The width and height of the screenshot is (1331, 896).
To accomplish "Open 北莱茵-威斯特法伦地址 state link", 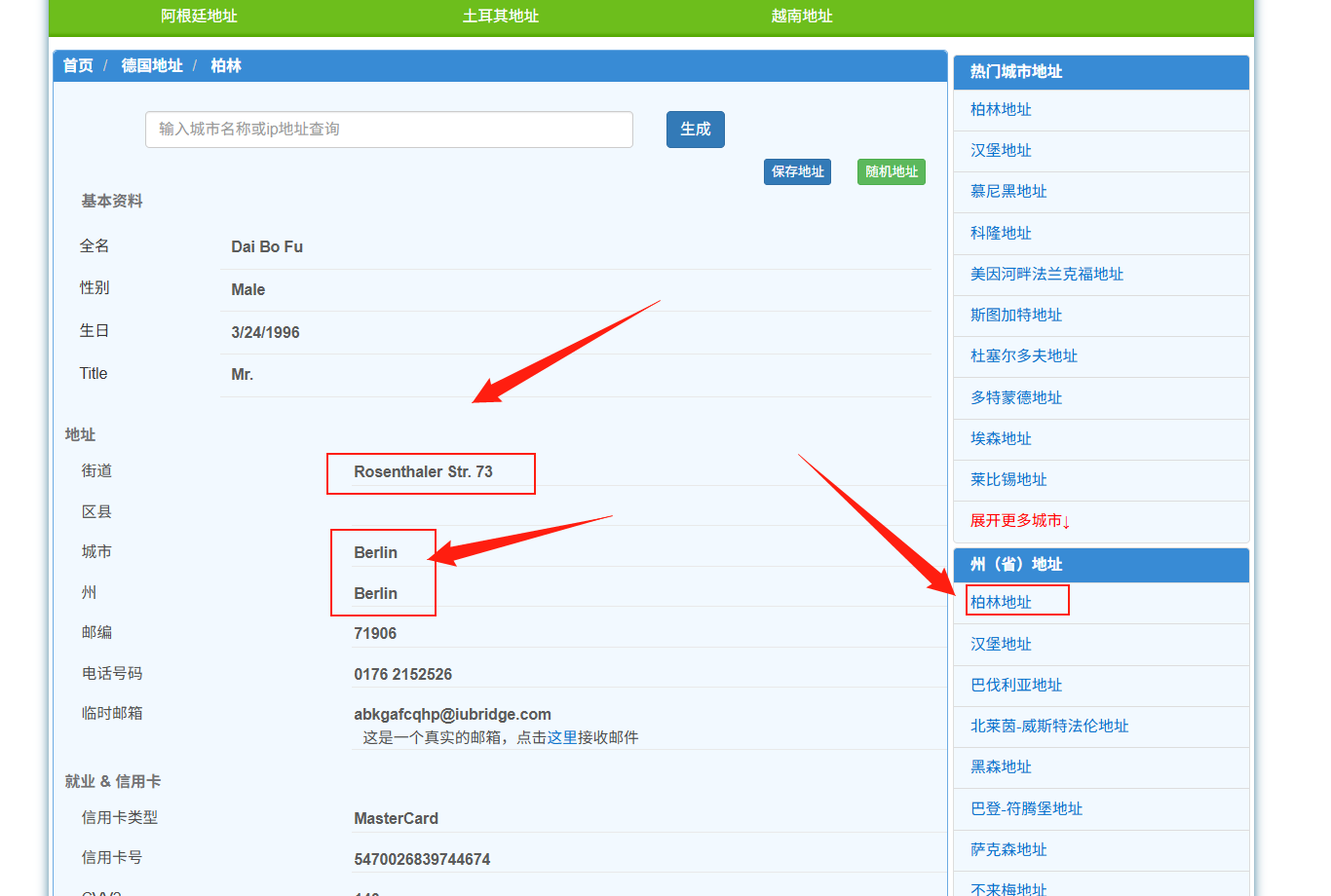I will click(x=1049, y=727).
